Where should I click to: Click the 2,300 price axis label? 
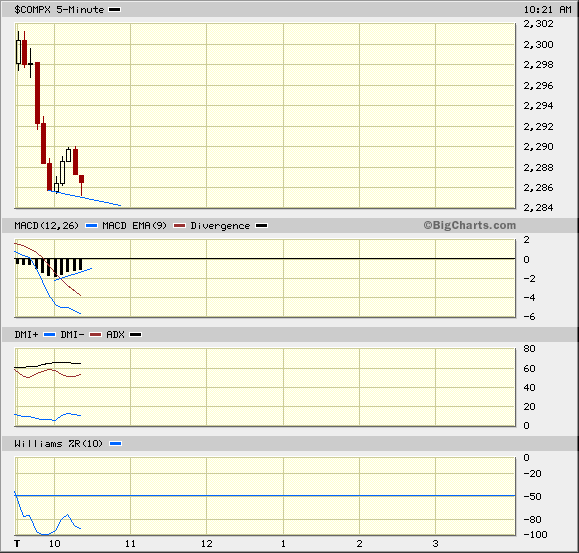(538, 45)
